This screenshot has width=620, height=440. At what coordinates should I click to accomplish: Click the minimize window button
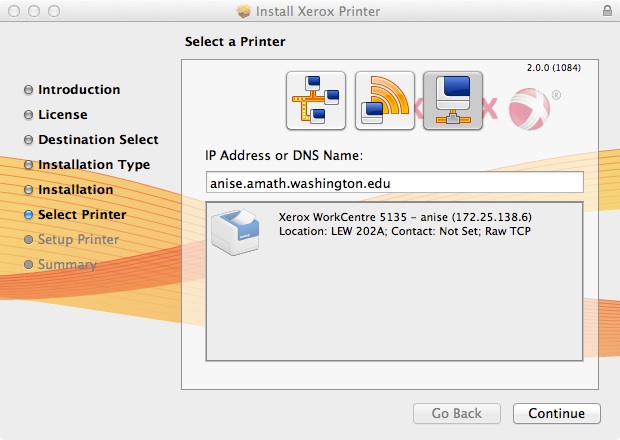tap(34, 11)
